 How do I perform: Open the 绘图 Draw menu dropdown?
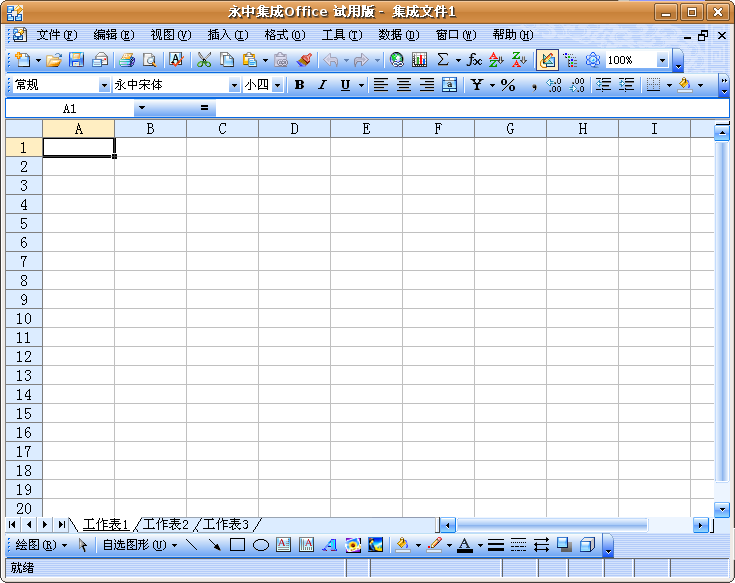[41, 545]
